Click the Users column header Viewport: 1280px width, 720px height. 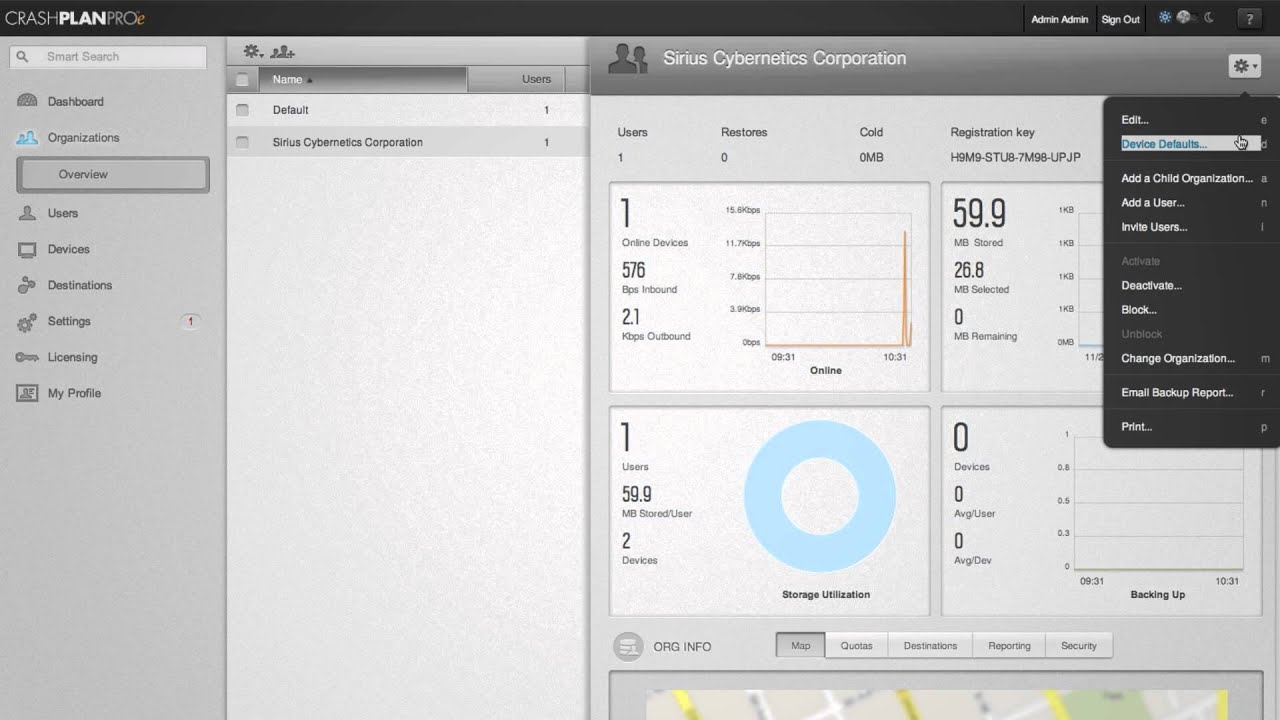pos(516,80)
